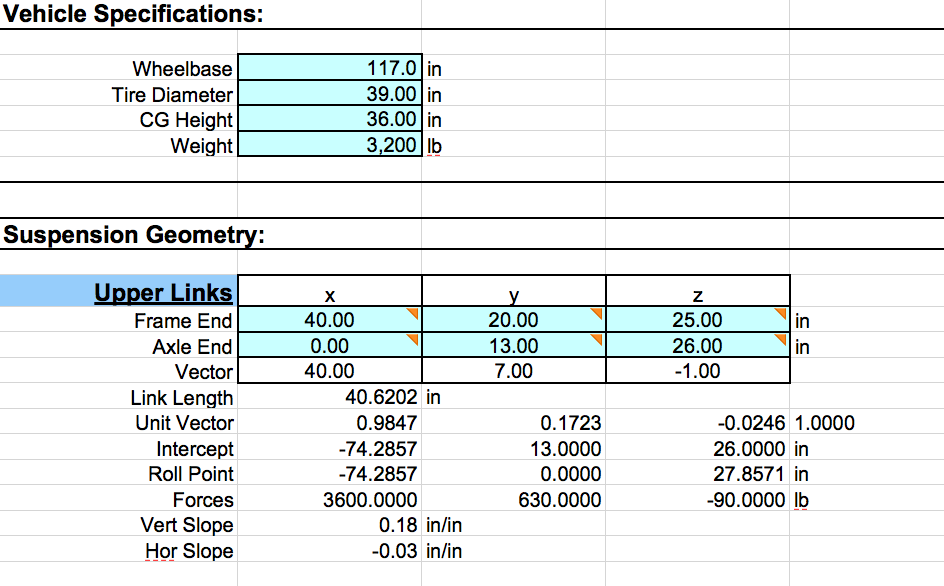Screen dimensions: 944x586
Task: Select the Weight value 3,200
Action: pyautogui.click(x=330, y=145)
